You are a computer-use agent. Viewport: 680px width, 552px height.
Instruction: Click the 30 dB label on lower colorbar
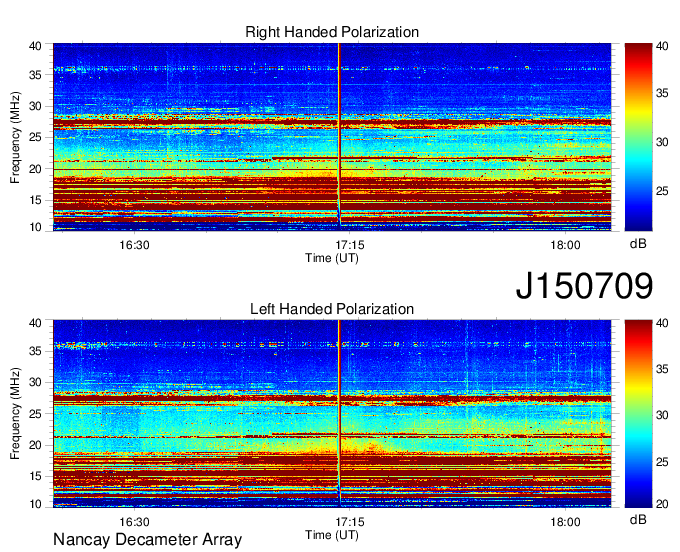[662, 415]
